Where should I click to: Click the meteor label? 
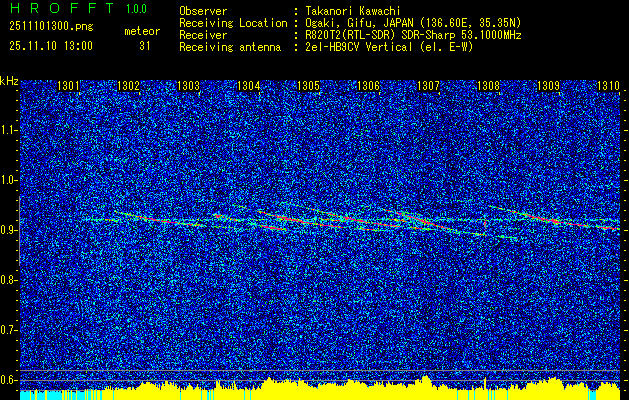[142, 31]
